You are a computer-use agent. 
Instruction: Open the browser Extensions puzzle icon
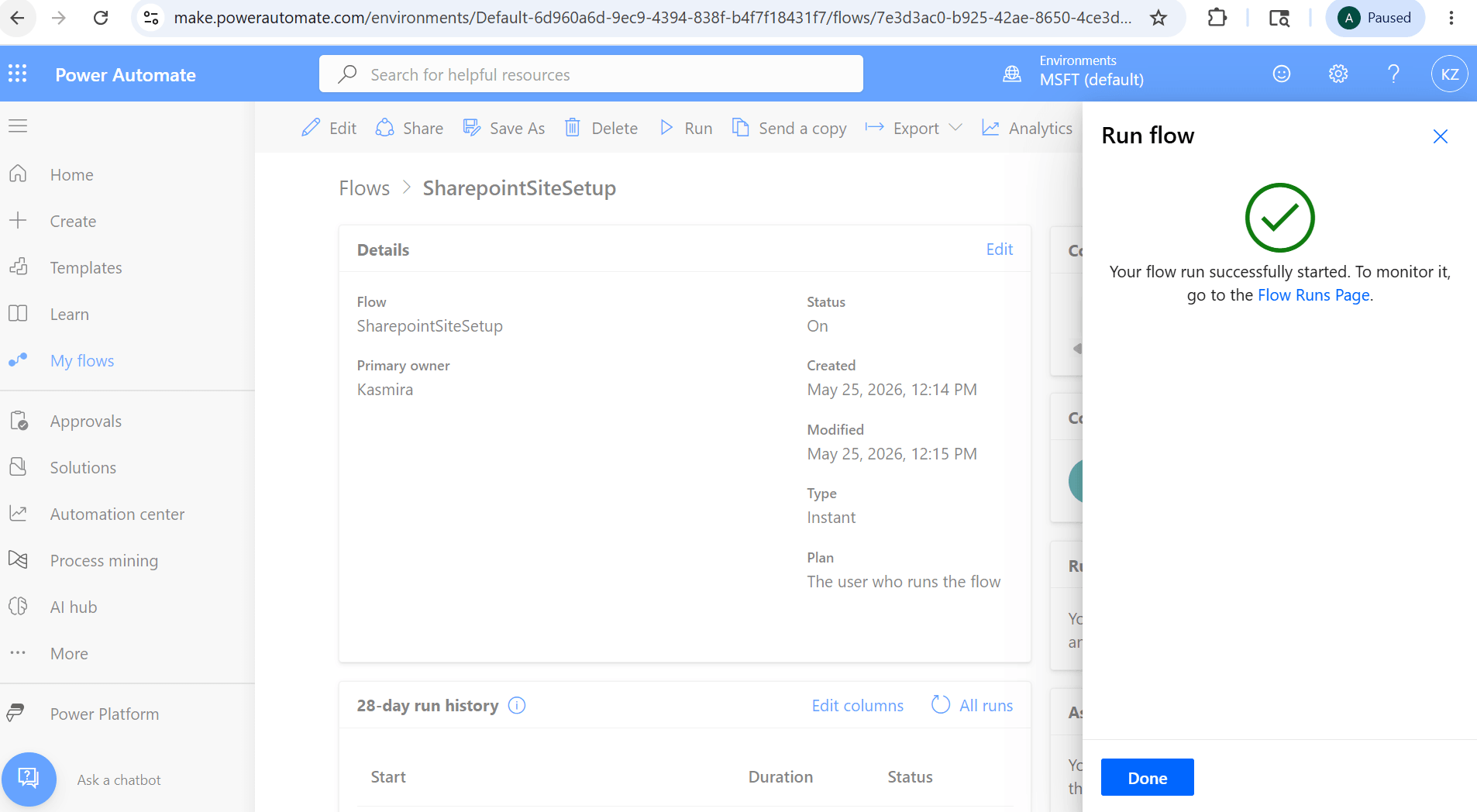pos(1217,18)
